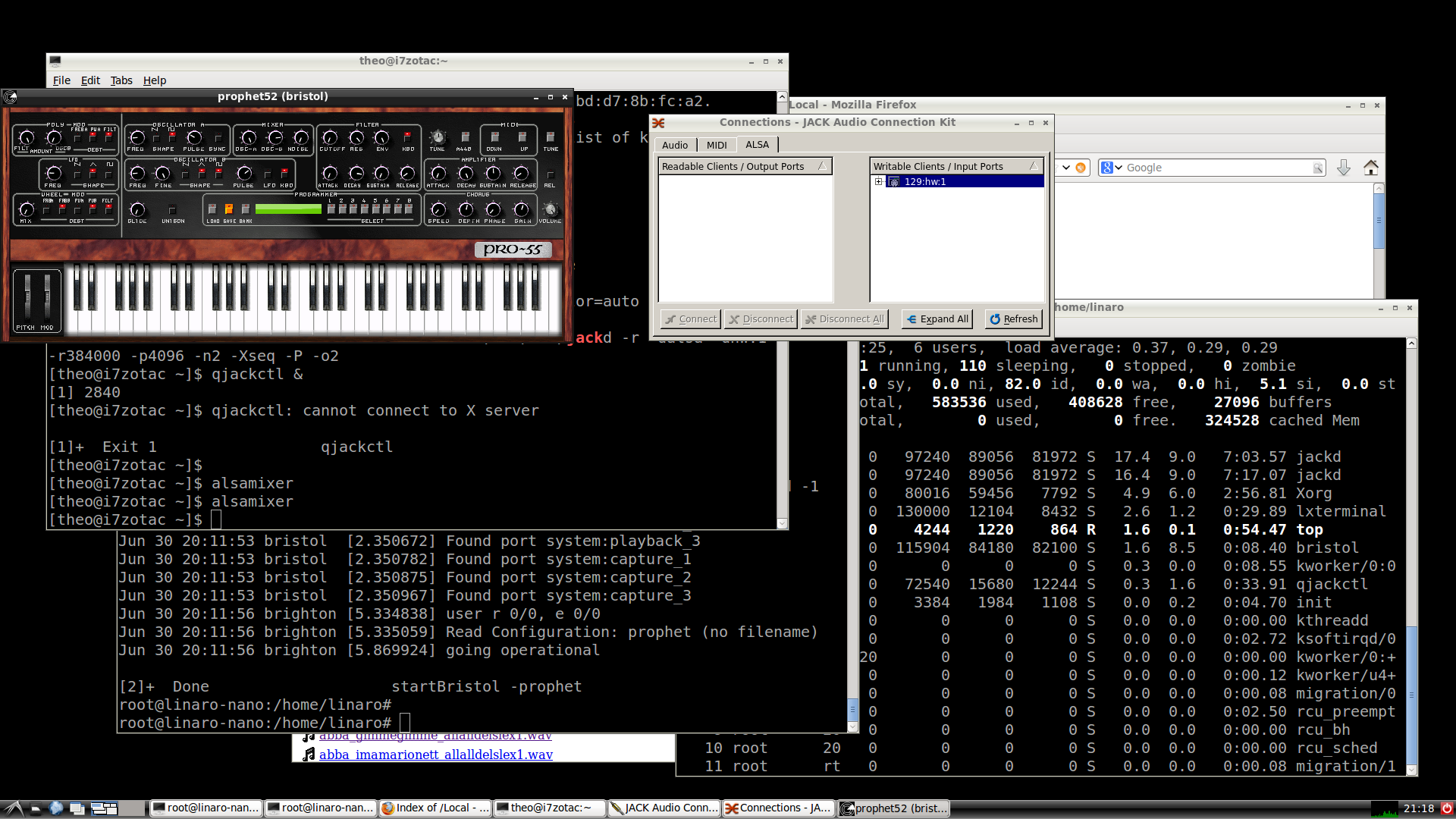Click the Glide knob on synth

(x=137, y=209)
